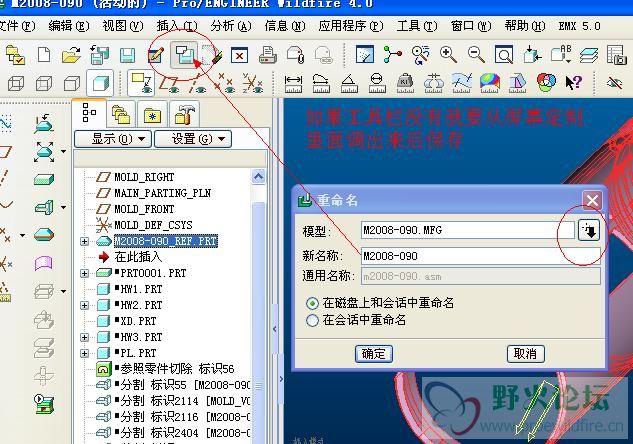Expand HW2.PRT tree node
This screenshot has height=444, width=633.
84,305
